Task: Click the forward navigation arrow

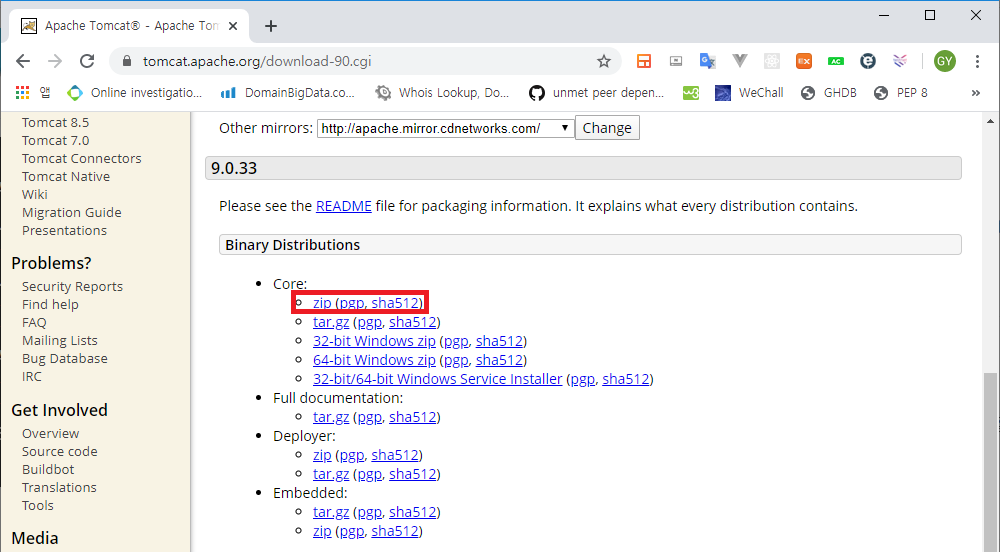Action: tap(55, 61)
